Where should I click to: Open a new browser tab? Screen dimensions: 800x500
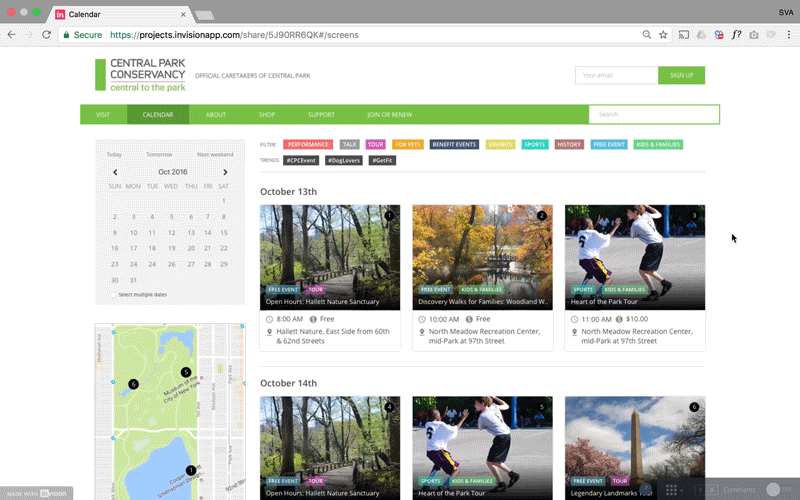click(205, 15)
